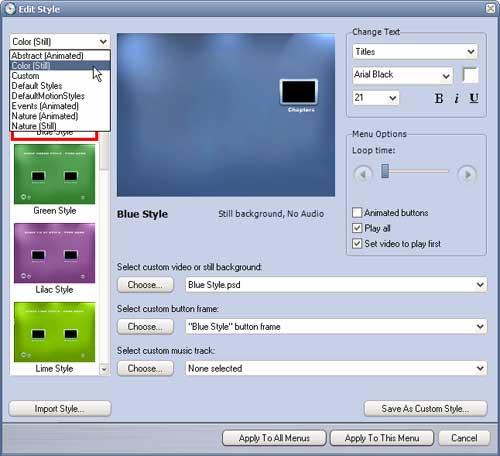The image size is (500, 456).
Task: Click Apply To All Menus button
Action: (274, 438)
